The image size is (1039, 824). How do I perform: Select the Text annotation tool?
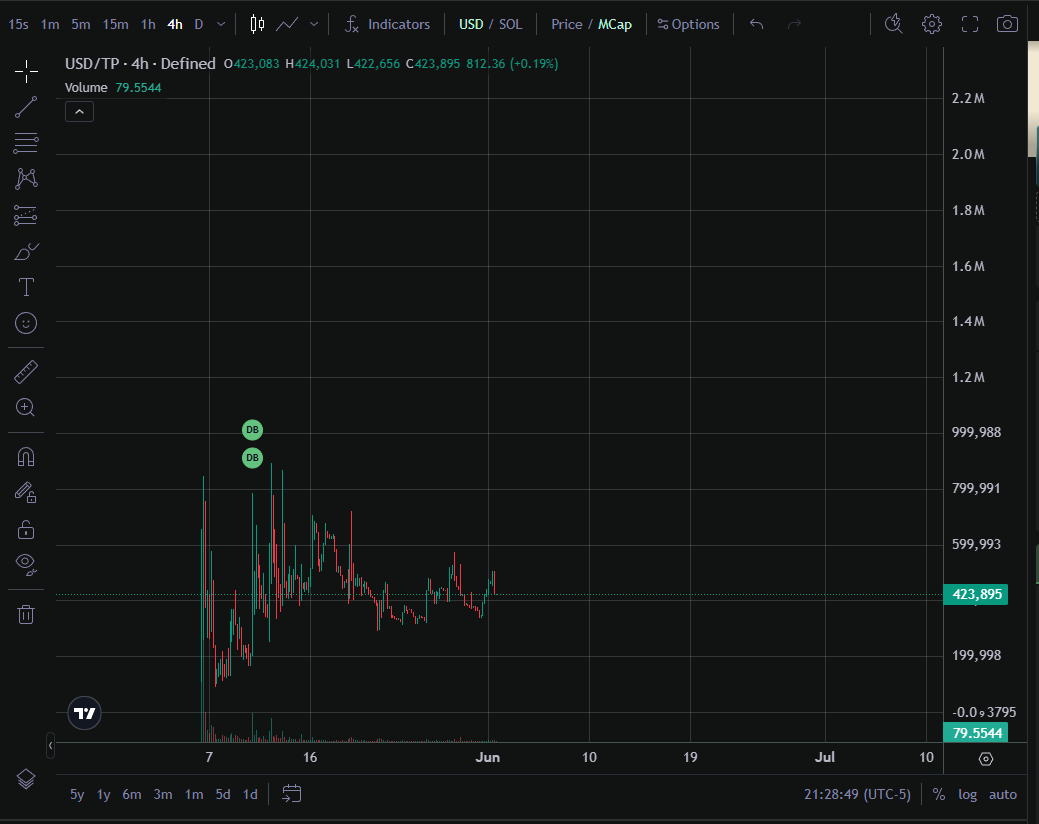(26, 287)
